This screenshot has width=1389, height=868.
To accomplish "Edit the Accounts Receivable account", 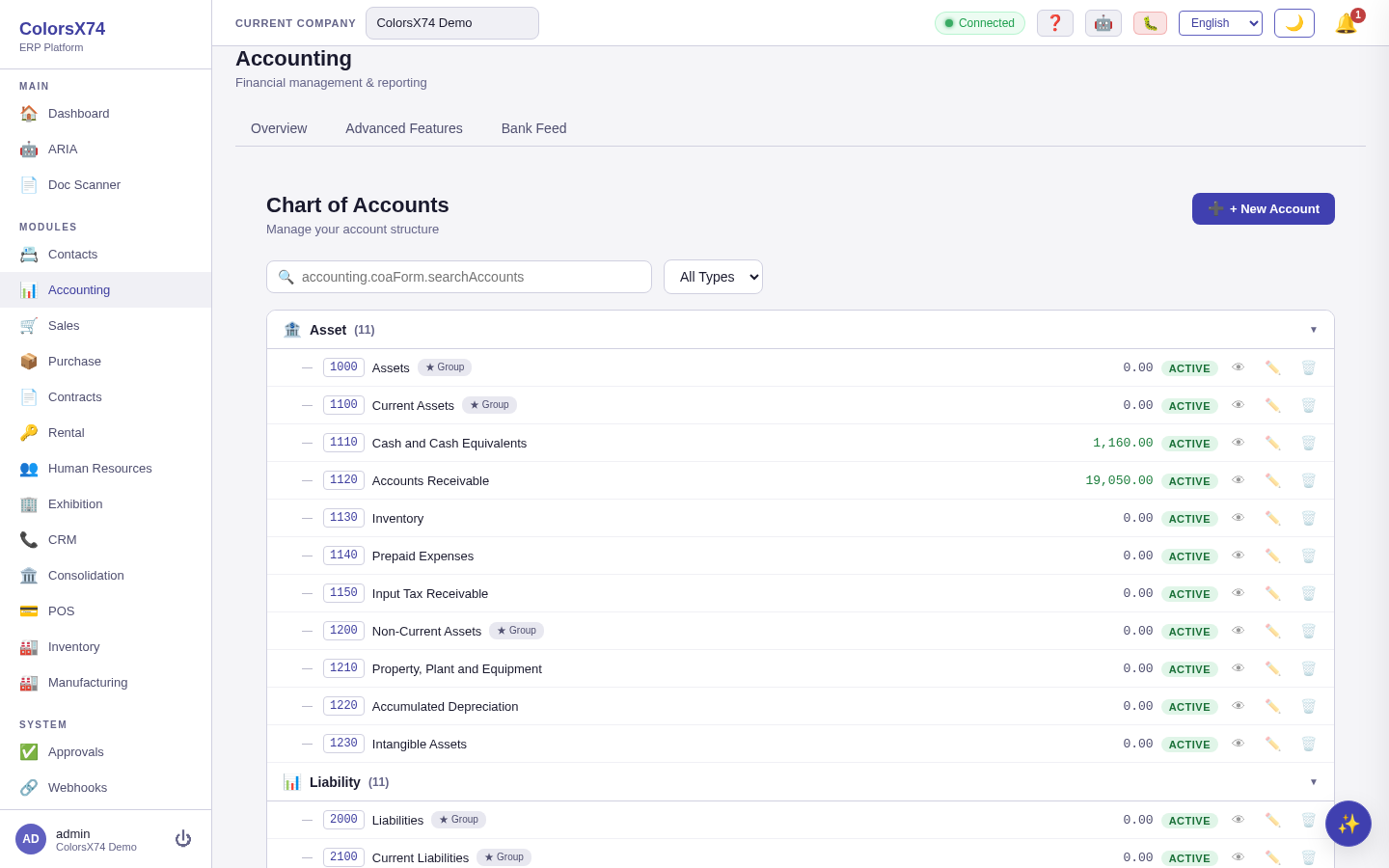I will (1273, 480).
